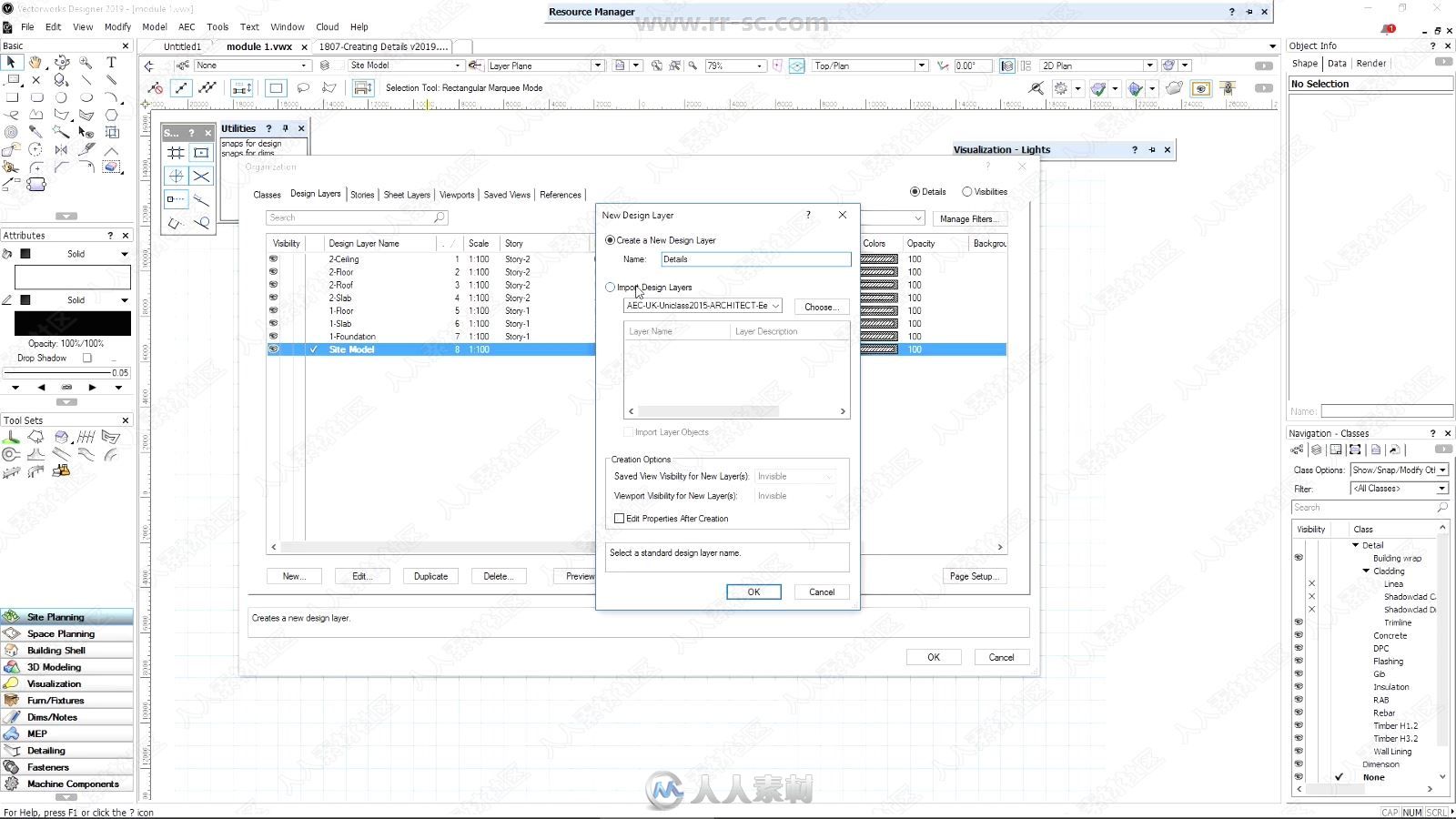Select the Building Shell tool set
The width and height of the screenshot is (1456, 819).
click(x=66, y=651)
